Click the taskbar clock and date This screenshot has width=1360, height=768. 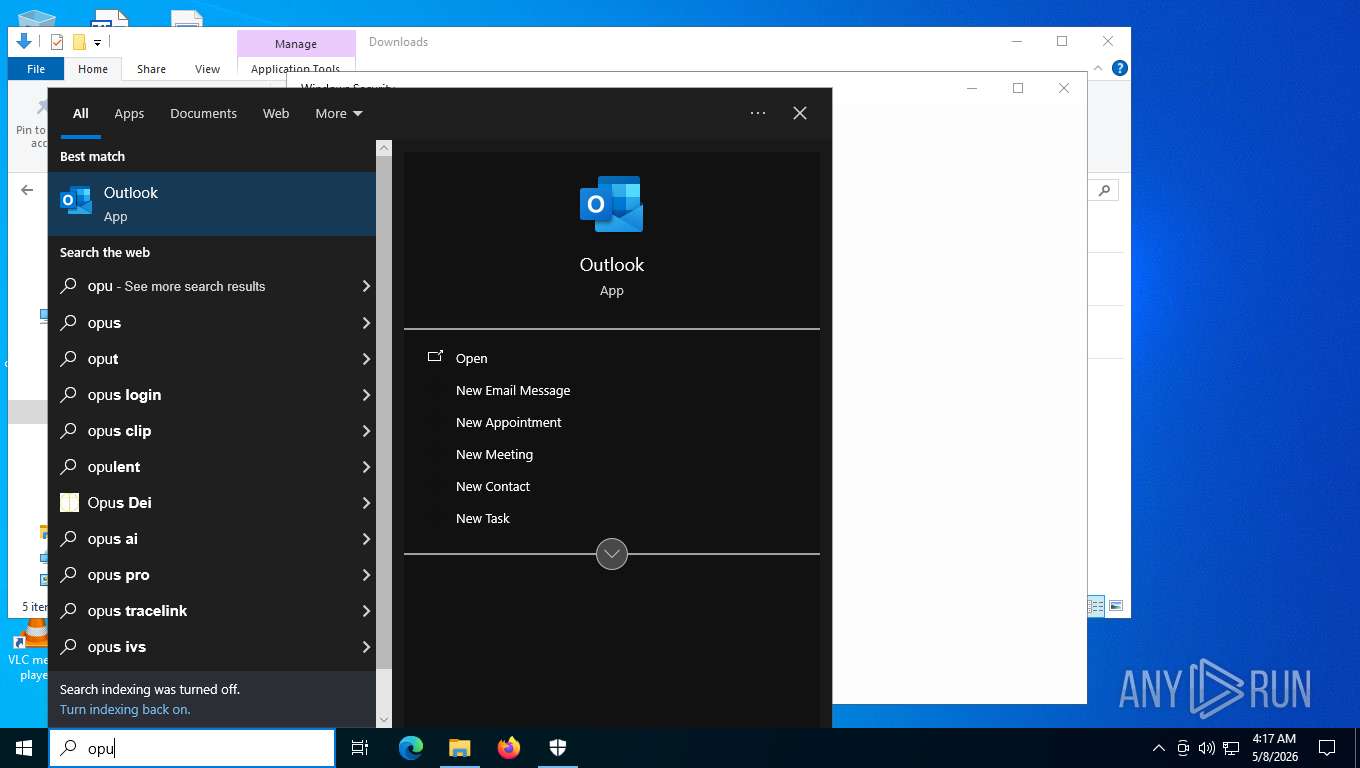(x=1274, y=748)
